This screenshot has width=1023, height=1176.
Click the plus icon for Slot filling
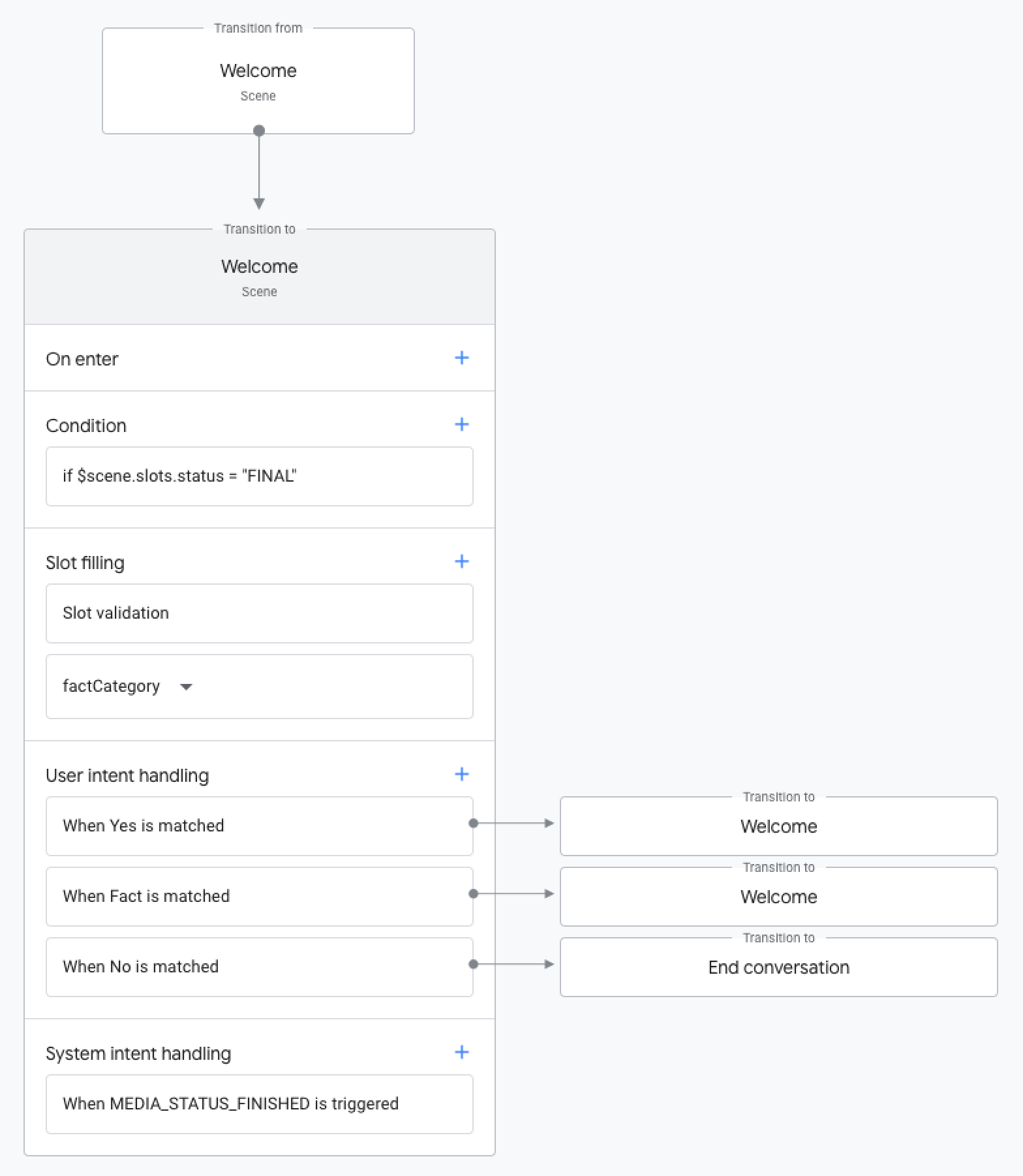coord(461,561)
